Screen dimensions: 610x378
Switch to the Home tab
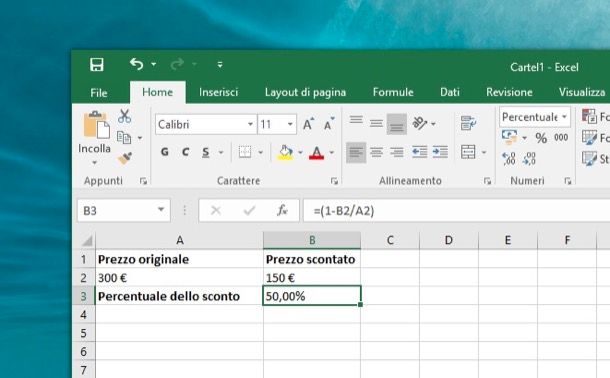(x=158, y=92)
